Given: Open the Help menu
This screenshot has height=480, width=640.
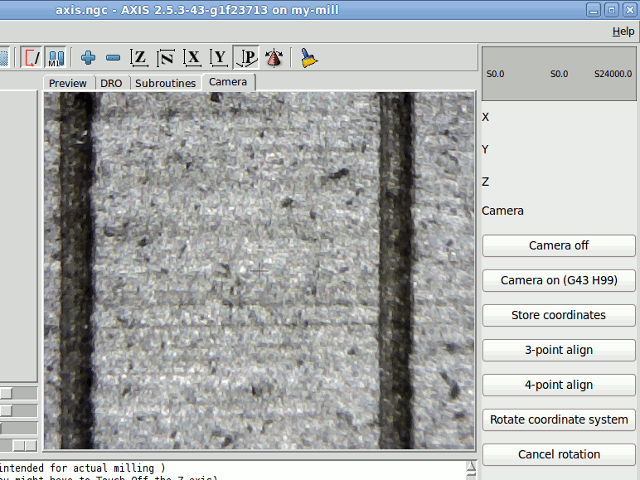Looking at the screenshot, I should click(x=622, y=32).
